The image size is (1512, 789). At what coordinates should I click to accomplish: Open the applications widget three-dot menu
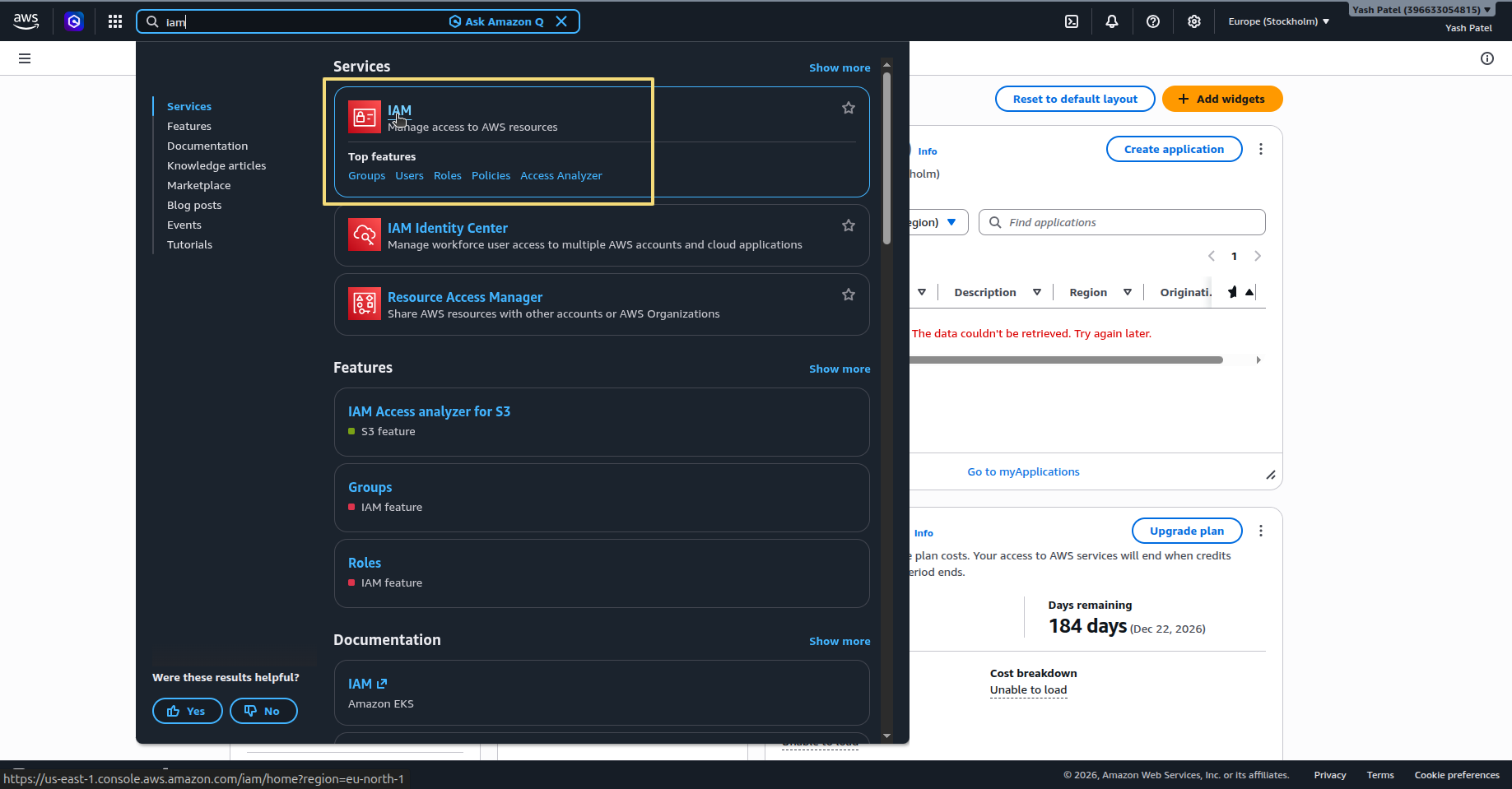coord(1261,149)
